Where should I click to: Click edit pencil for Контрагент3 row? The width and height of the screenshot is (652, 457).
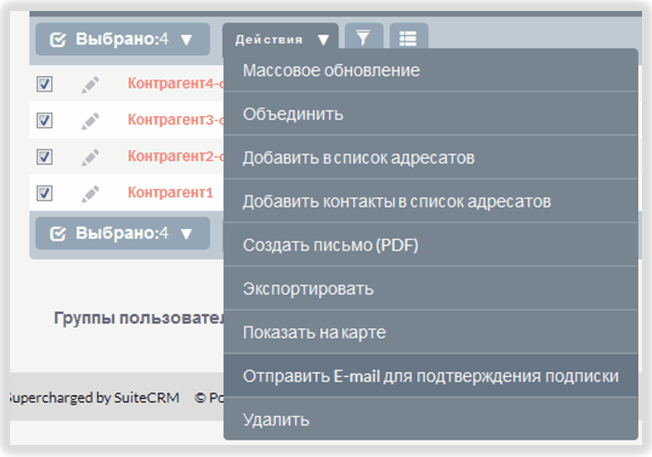[x=91, y=120]
